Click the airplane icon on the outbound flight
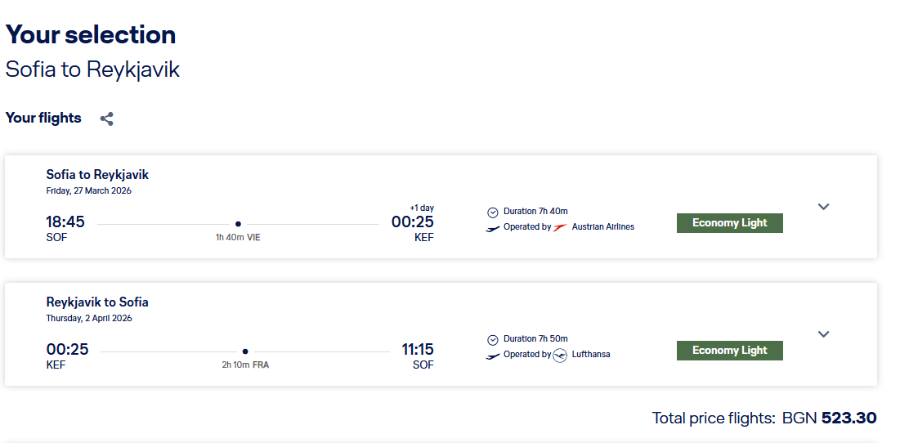 pos(492,228)
